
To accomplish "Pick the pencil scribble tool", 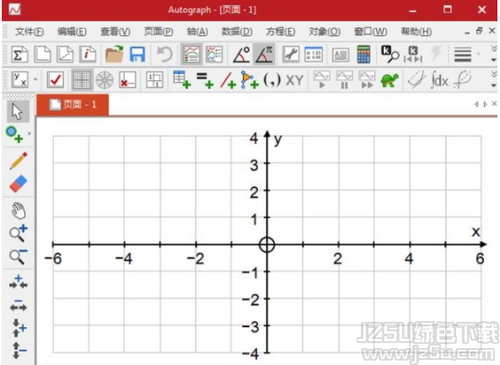I will point(18,161).
